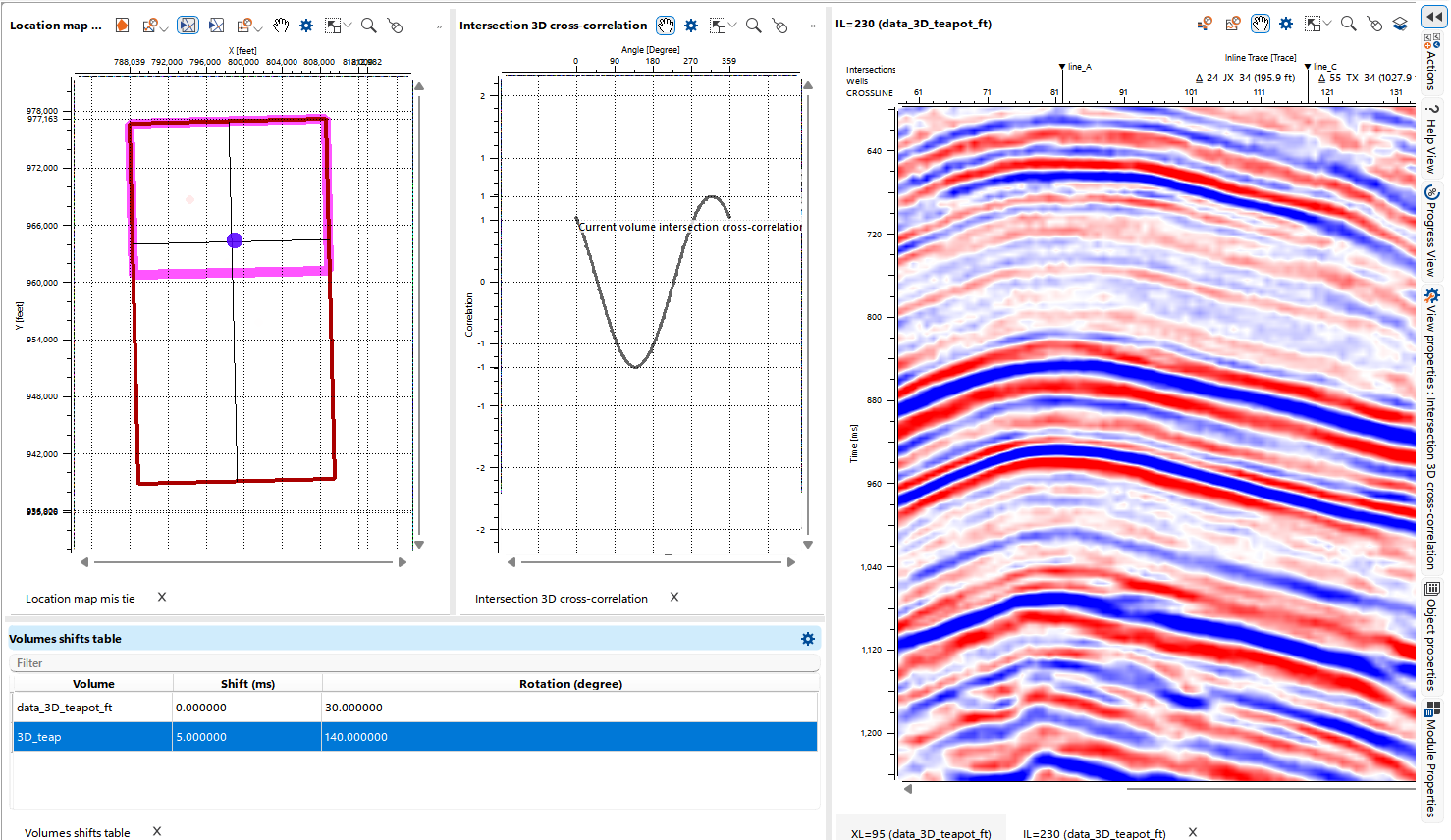Screen dimensions: 1451x840
Task: Switch to the XL=95 (data_3D_teapot_ft) tab
Action: pos(920,833)
